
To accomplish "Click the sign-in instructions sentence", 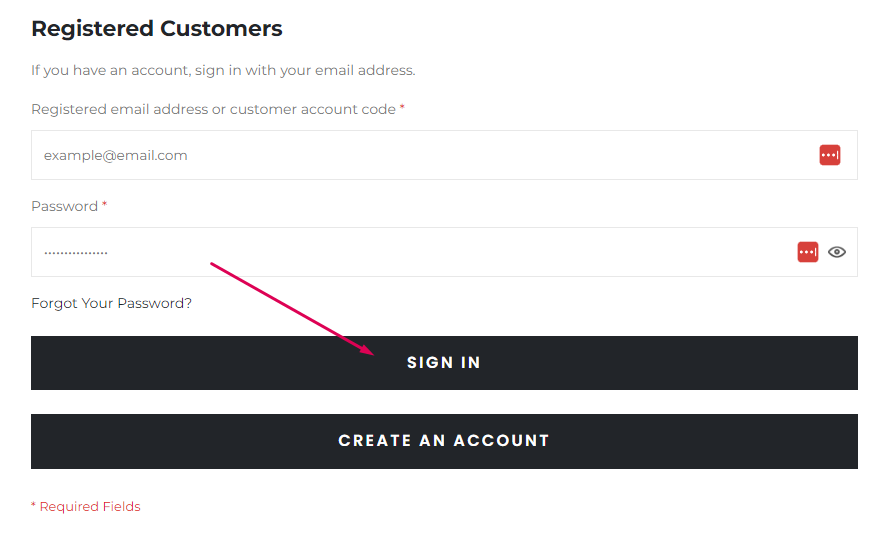I will pos(223,70).
